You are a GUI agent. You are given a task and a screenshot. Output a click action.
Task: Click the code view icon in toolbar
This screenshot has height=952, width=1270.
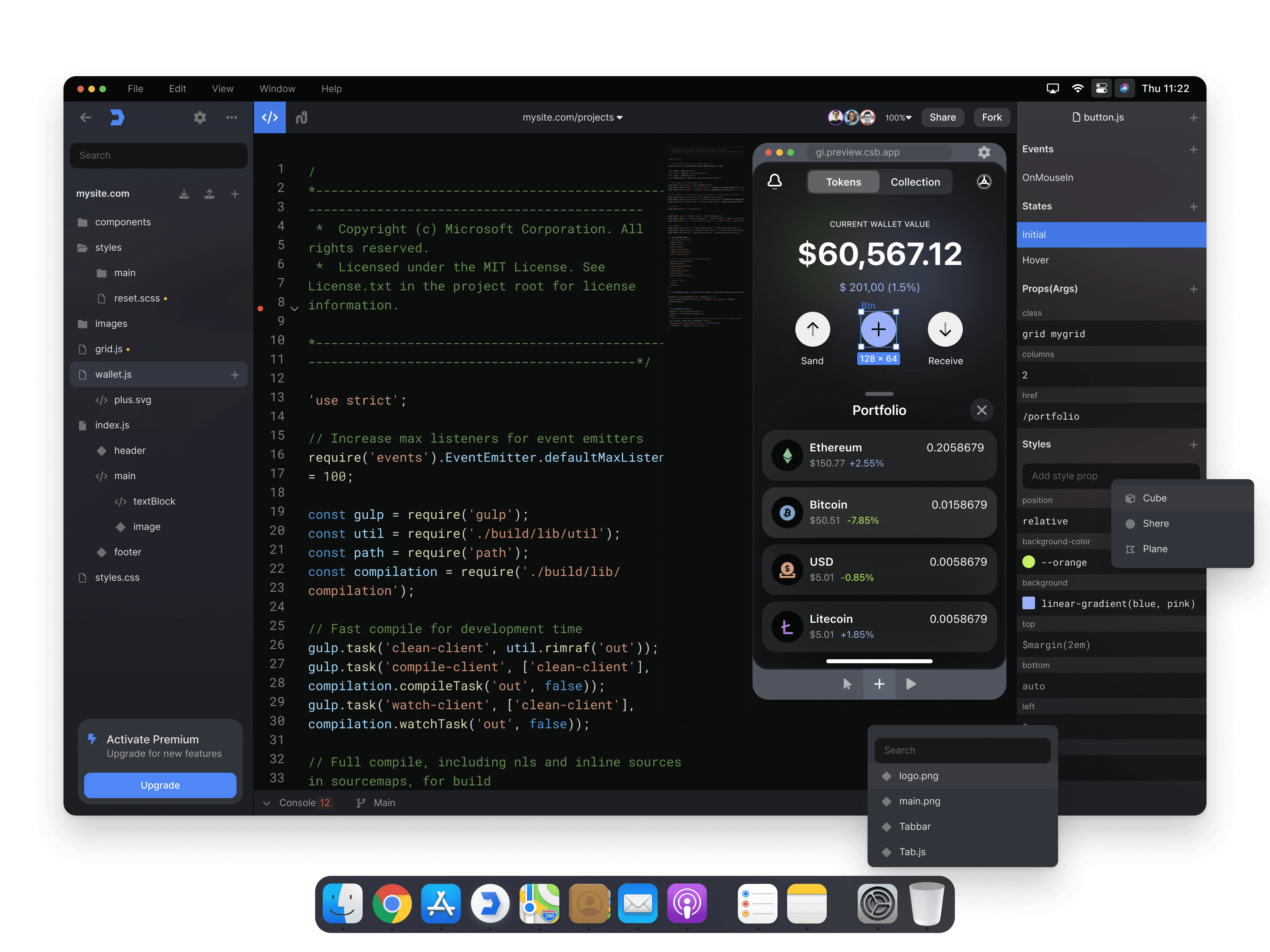click(269, 118)
